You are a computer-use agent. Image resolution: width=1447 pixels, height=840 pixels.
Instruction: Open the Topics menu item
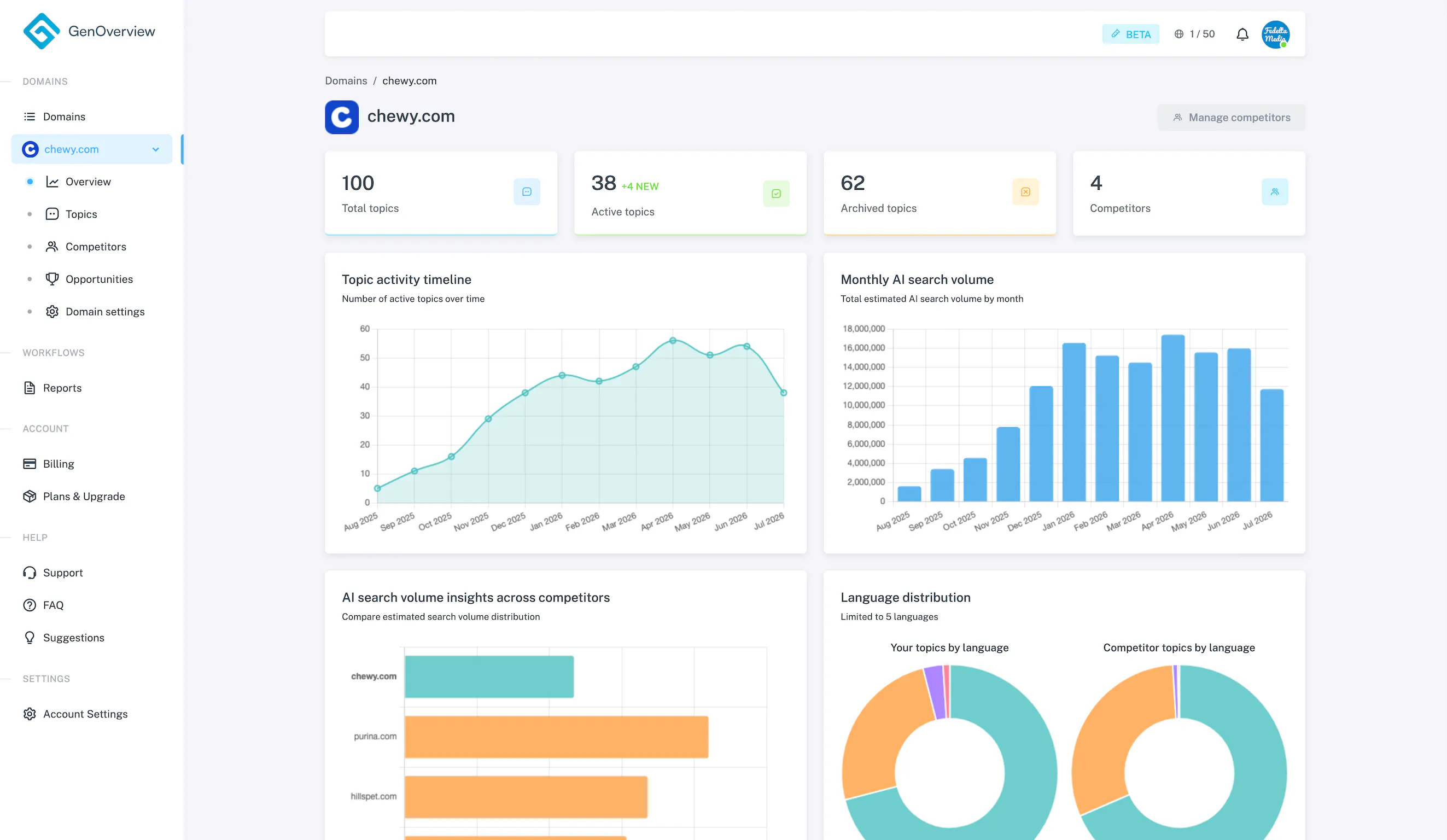tap(81, 214)
